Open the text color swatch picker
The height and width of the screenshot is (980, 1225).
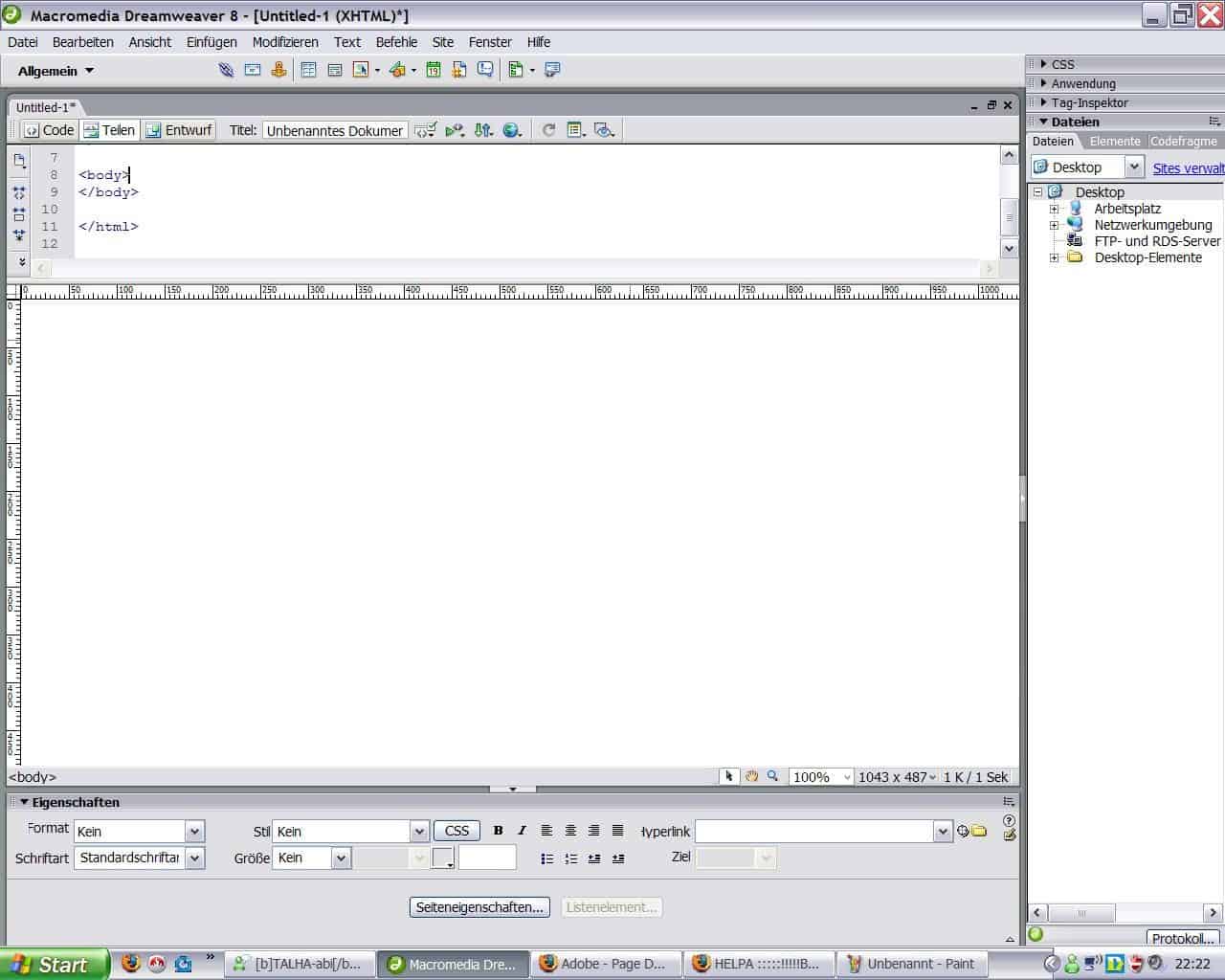(442, 857)
